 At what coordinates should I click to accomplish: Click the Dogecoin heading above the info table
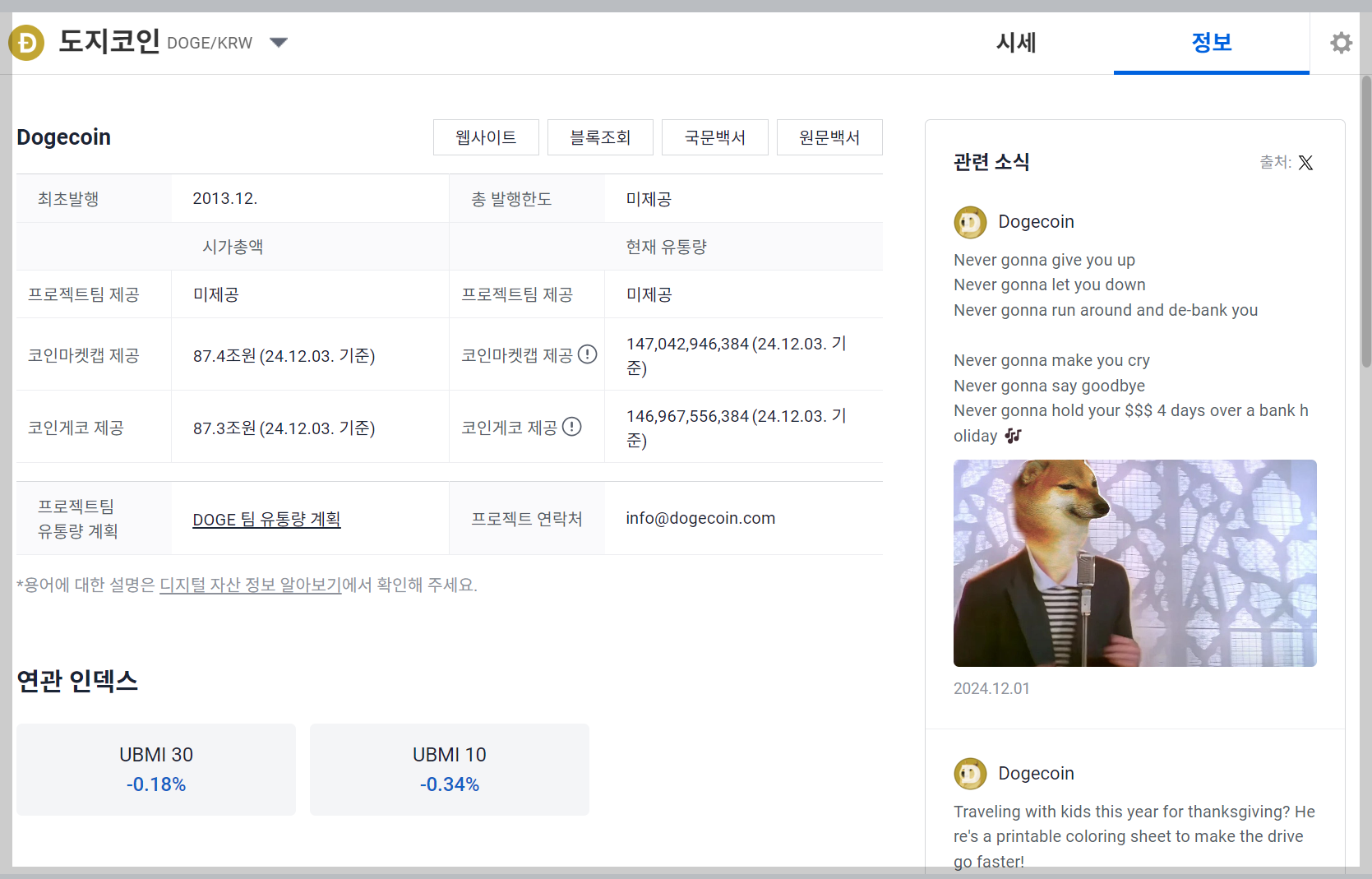pos(63,136)
